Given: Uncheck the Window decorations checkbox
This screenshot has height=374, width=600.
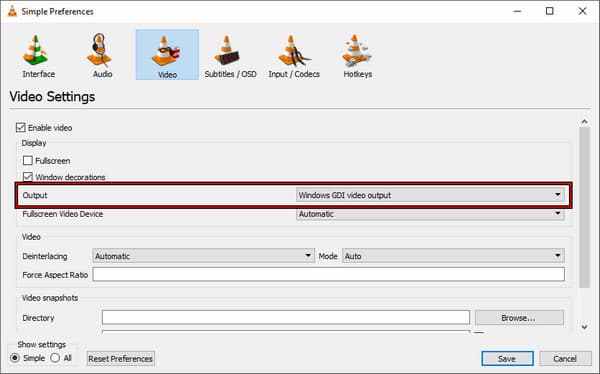Looking at the screenshot, I should coord(28,177).
